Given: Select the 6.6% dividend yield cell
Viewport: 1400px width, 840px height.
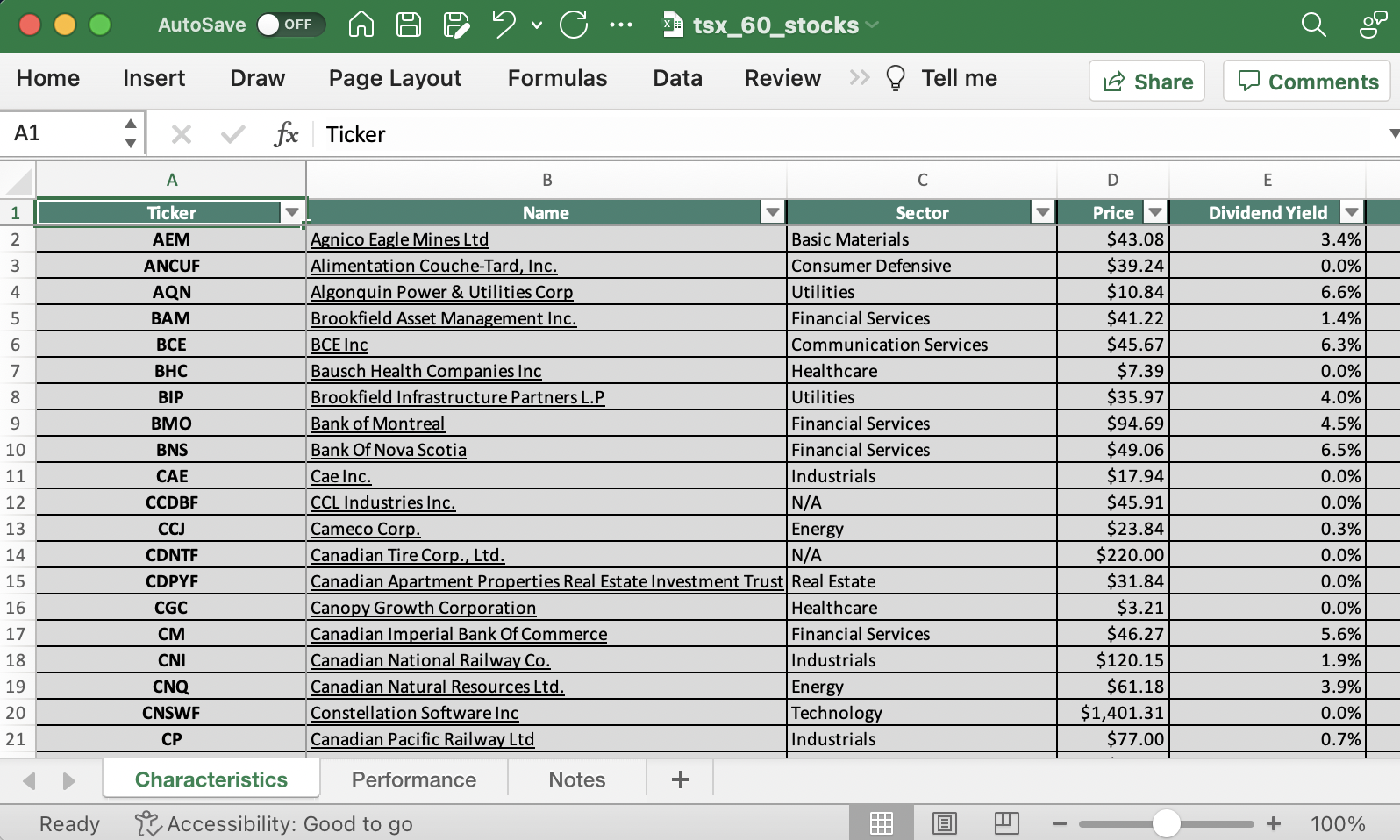Looking at the screenshot, I should 1268,292.
